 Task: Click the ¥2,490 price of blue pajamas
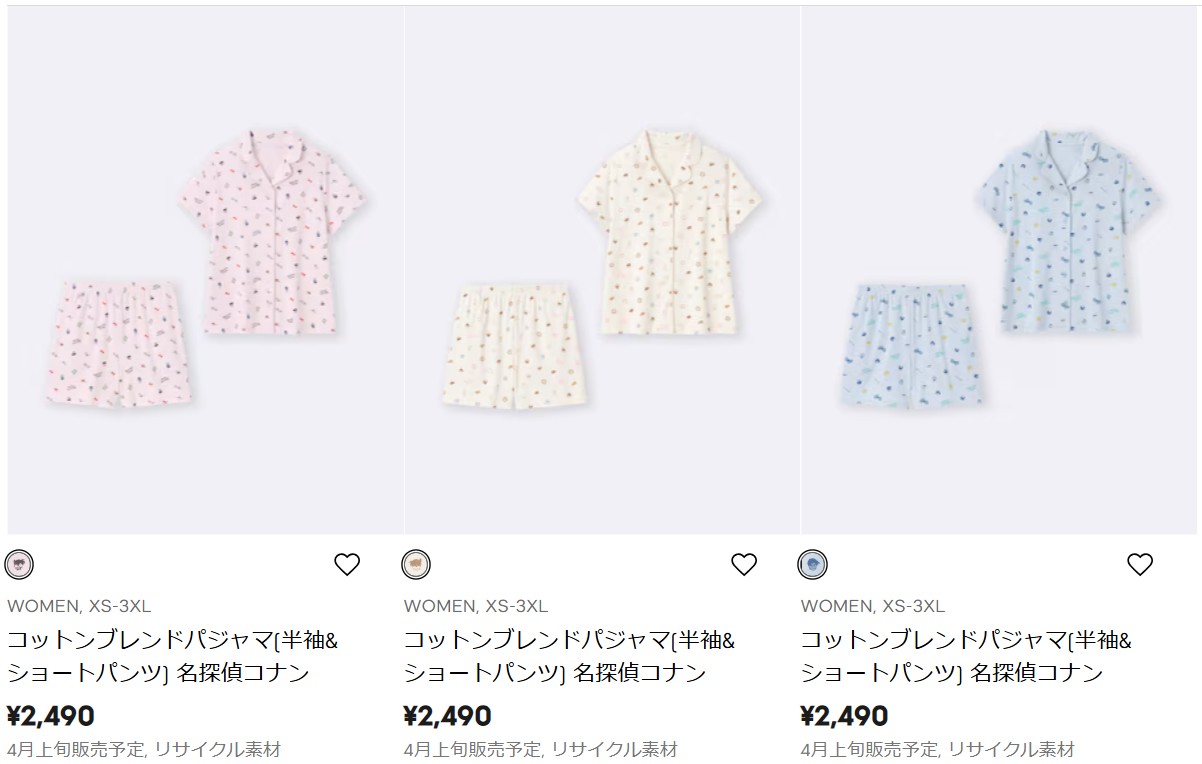coord(845,716)
